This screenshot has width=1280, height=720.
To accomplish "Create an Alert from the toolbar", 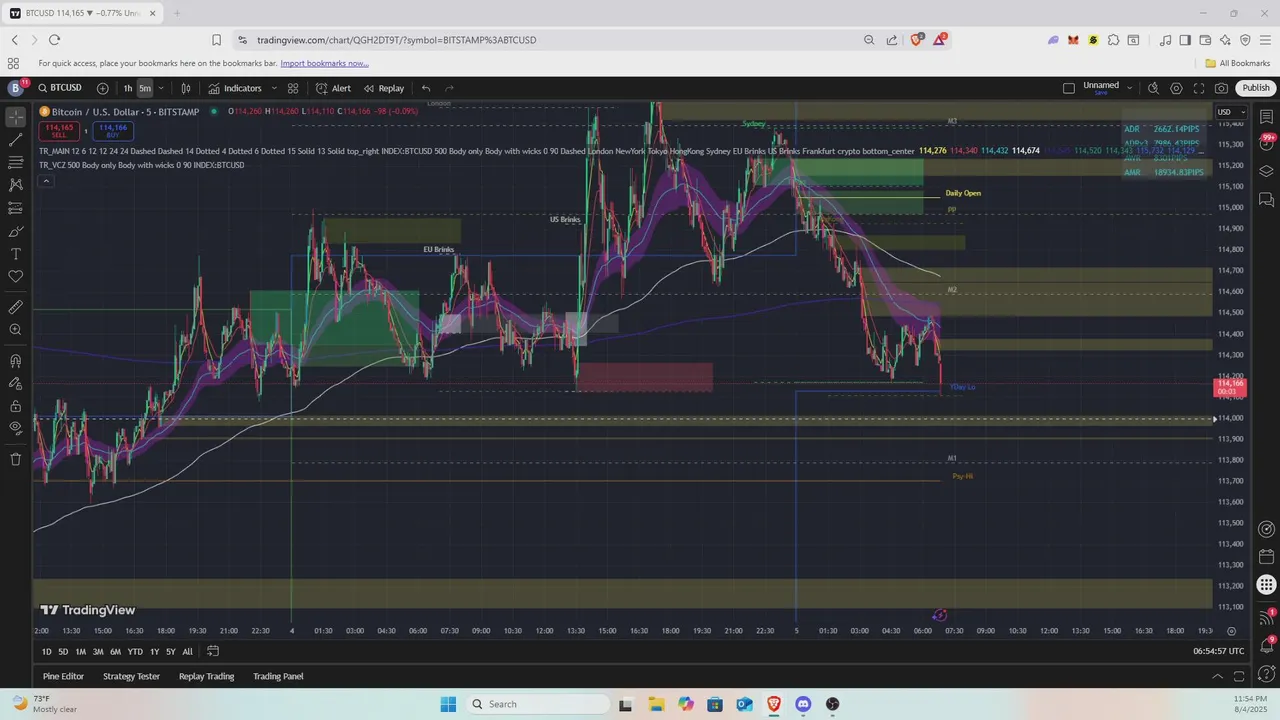I will coord(334,88).
